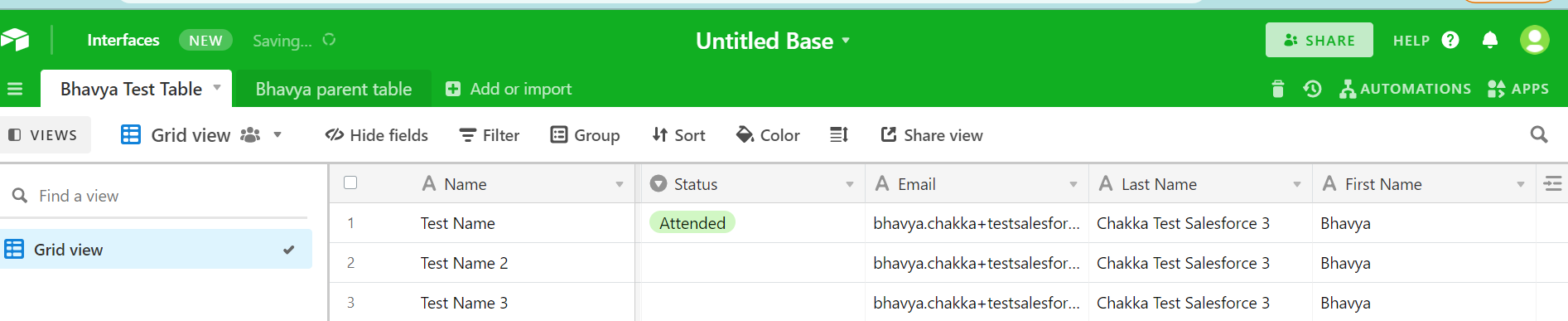
Task: Click the search magnifier icon
Action: pyautogui.click(x=1539, y=134)
